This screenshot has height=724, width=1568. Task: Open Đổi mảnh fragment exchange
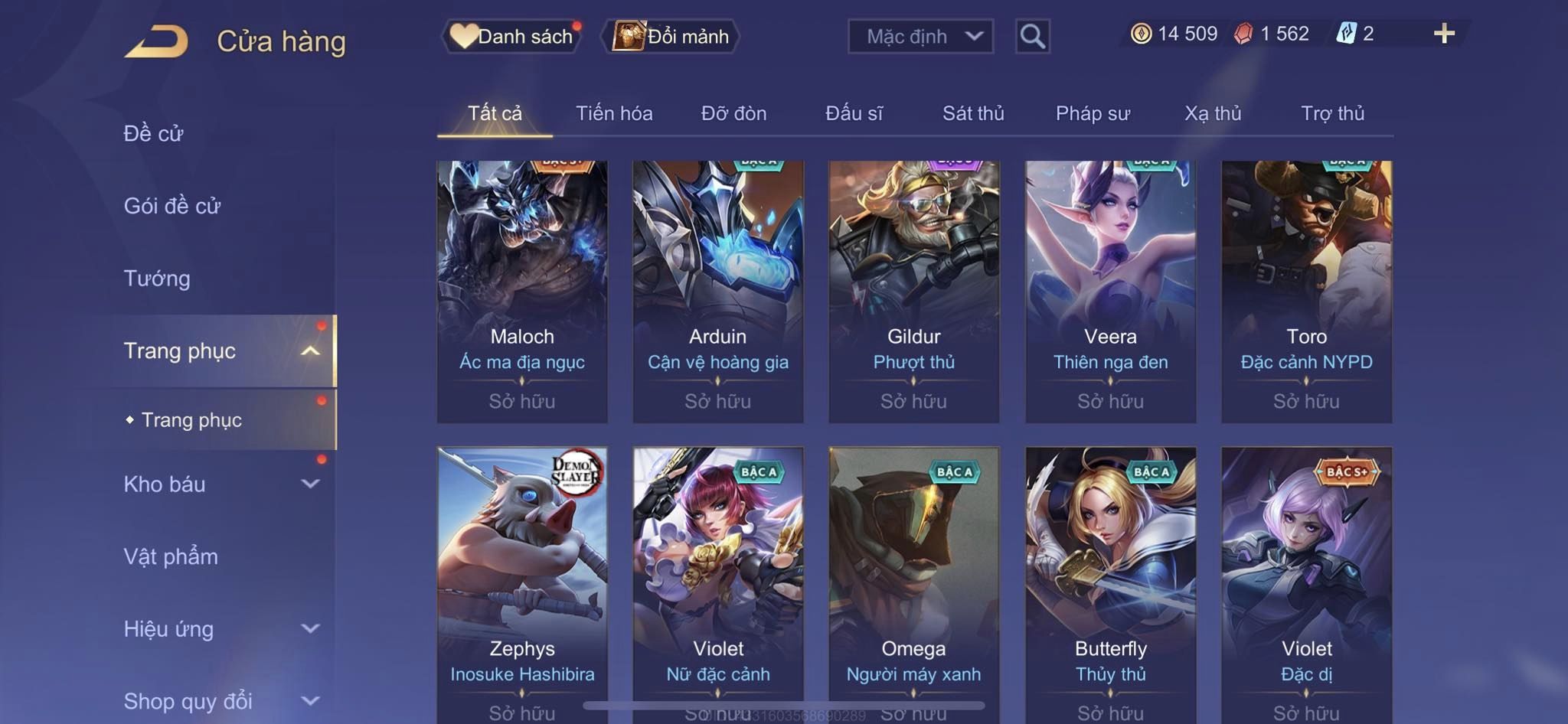click(x=671, y=36)
